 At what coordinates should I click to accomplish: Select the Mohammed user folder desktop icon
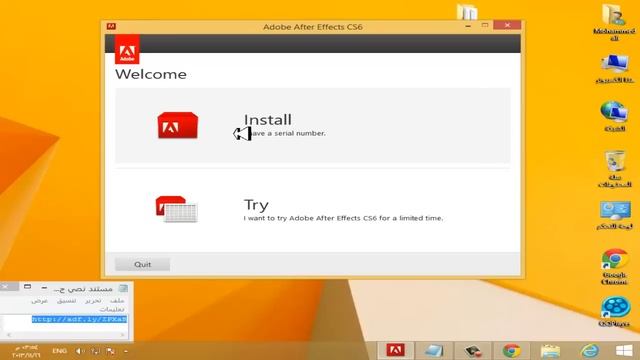(614, 22)
